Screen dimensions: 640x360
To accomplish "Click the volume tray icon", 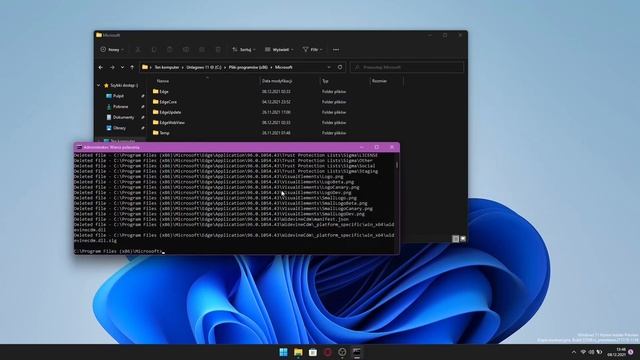I will coord(591,352).
